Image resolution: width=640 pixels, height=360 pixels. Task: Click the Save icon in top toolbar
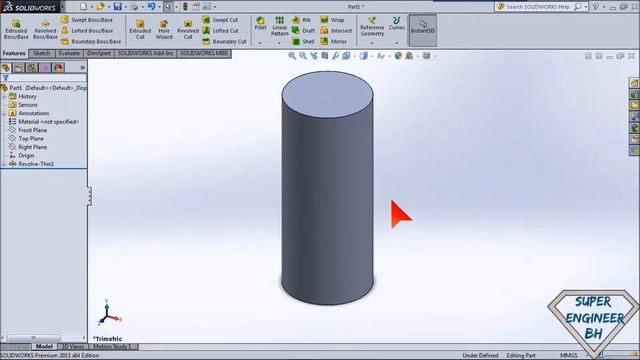[x=118, y=7]
